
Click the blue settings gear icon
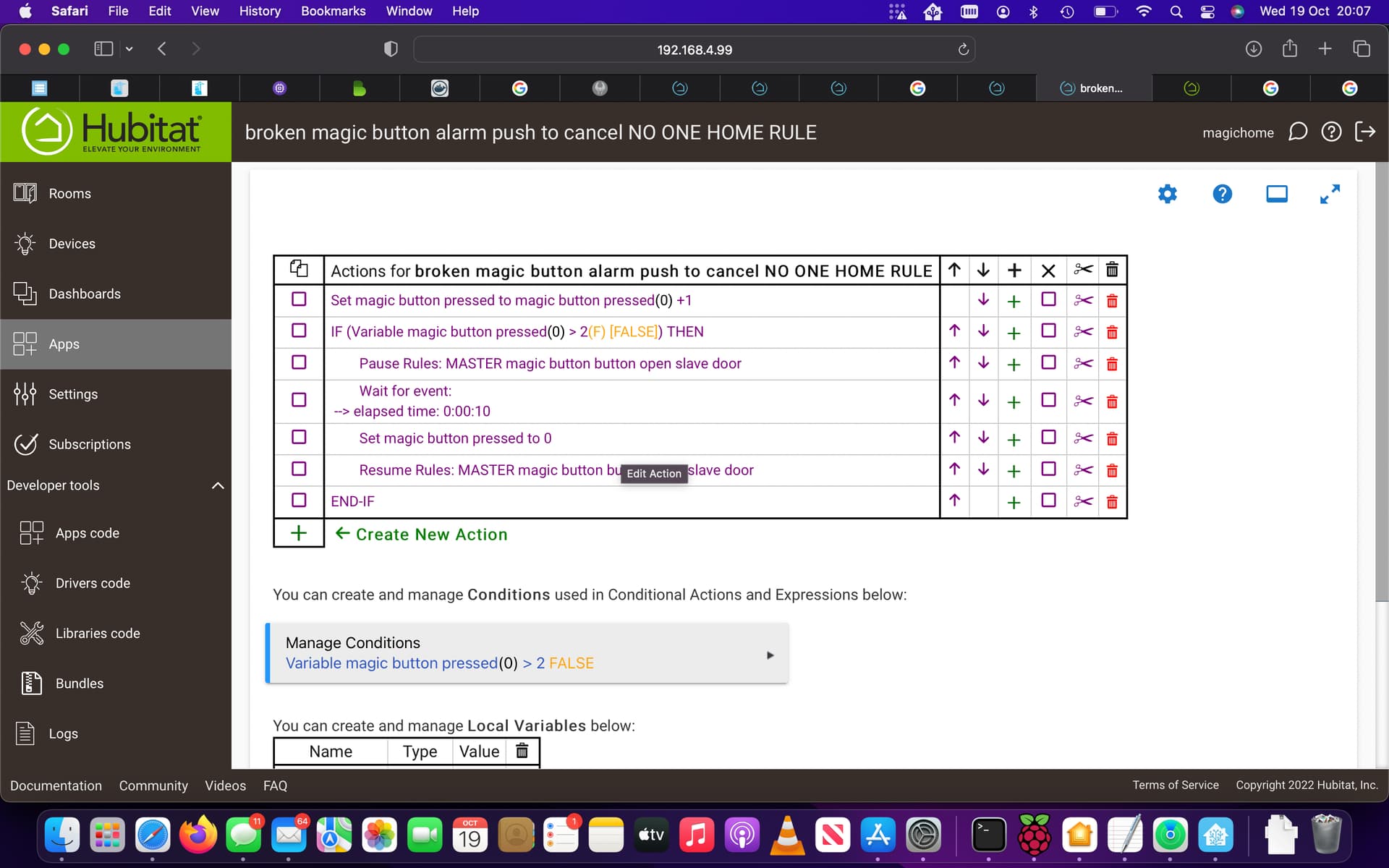1167,194
